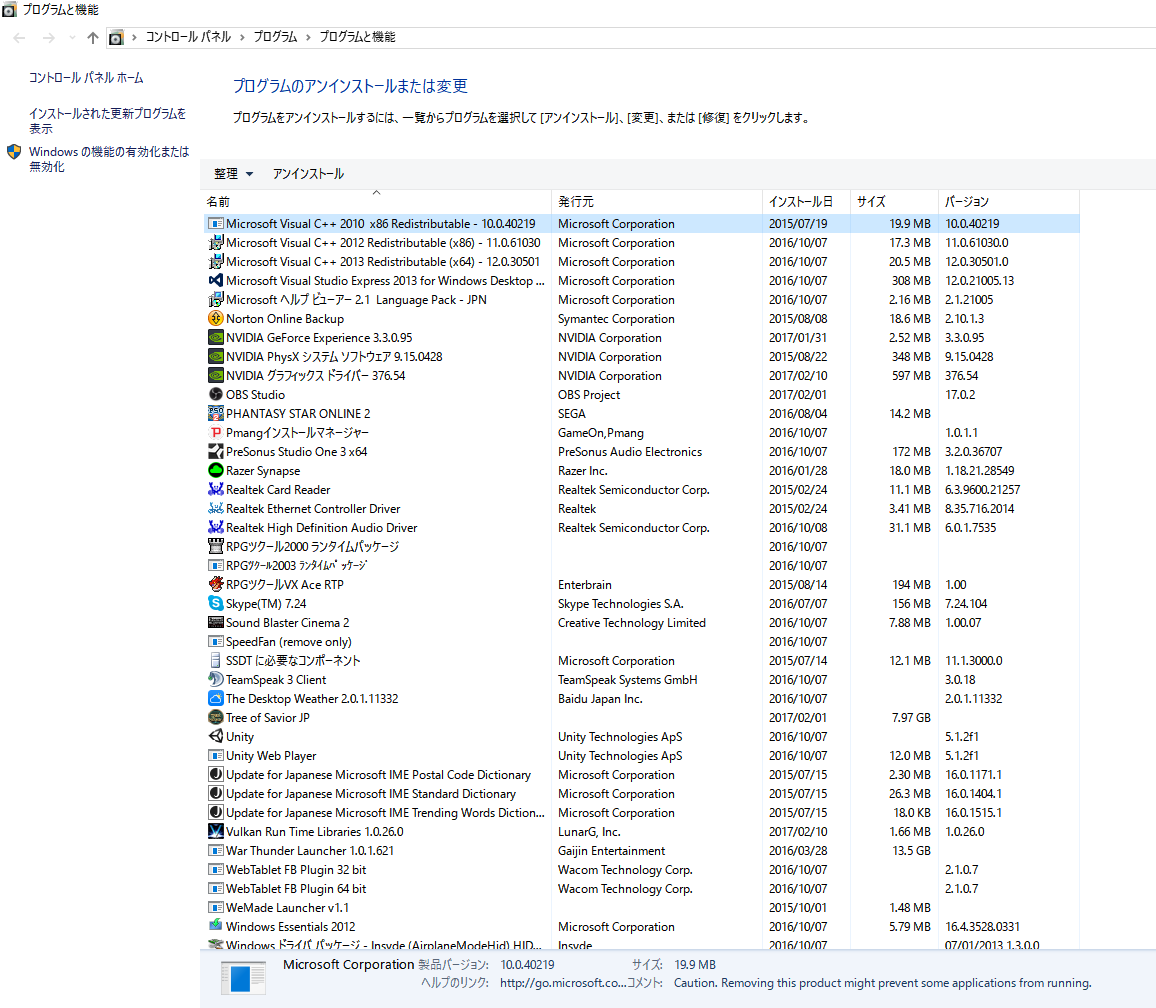Screen dimensions: 1156x1008
Task: Click the Visual Studio Express 2013 icon
Action: coord(215,280)
